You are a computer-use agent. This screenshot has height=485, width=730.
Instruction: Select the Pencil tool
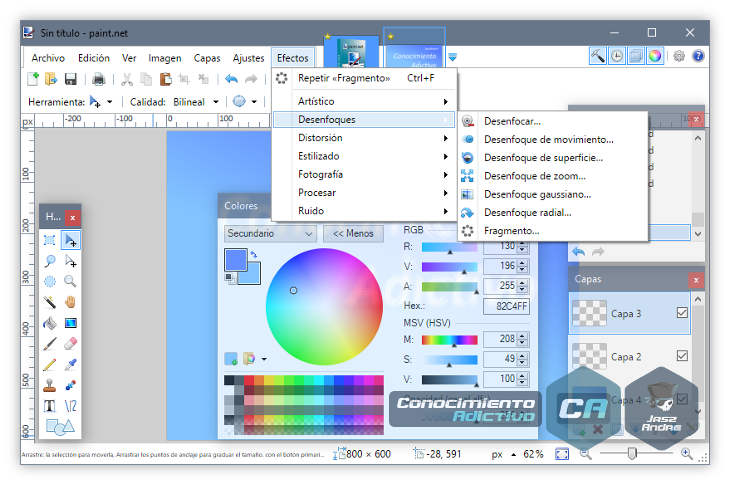[50, 364]
